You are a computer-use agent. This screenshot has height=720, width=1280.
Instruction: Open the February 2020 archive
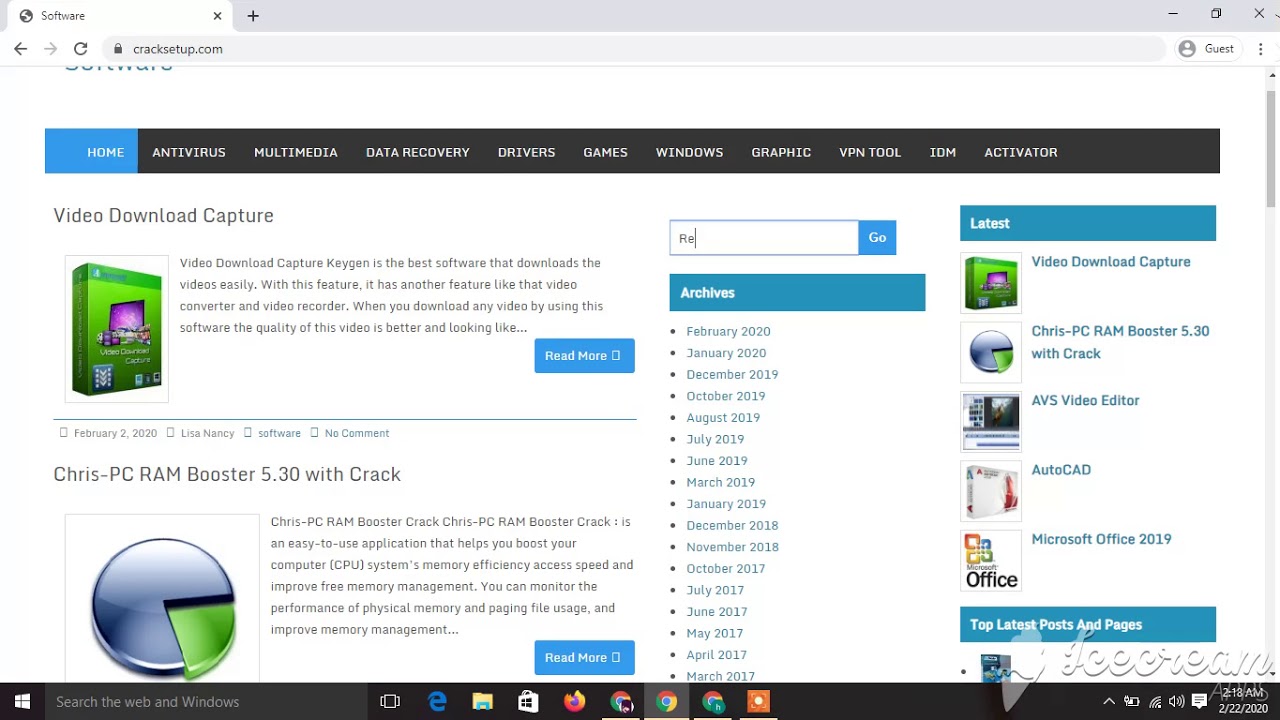tap(728, 331)
